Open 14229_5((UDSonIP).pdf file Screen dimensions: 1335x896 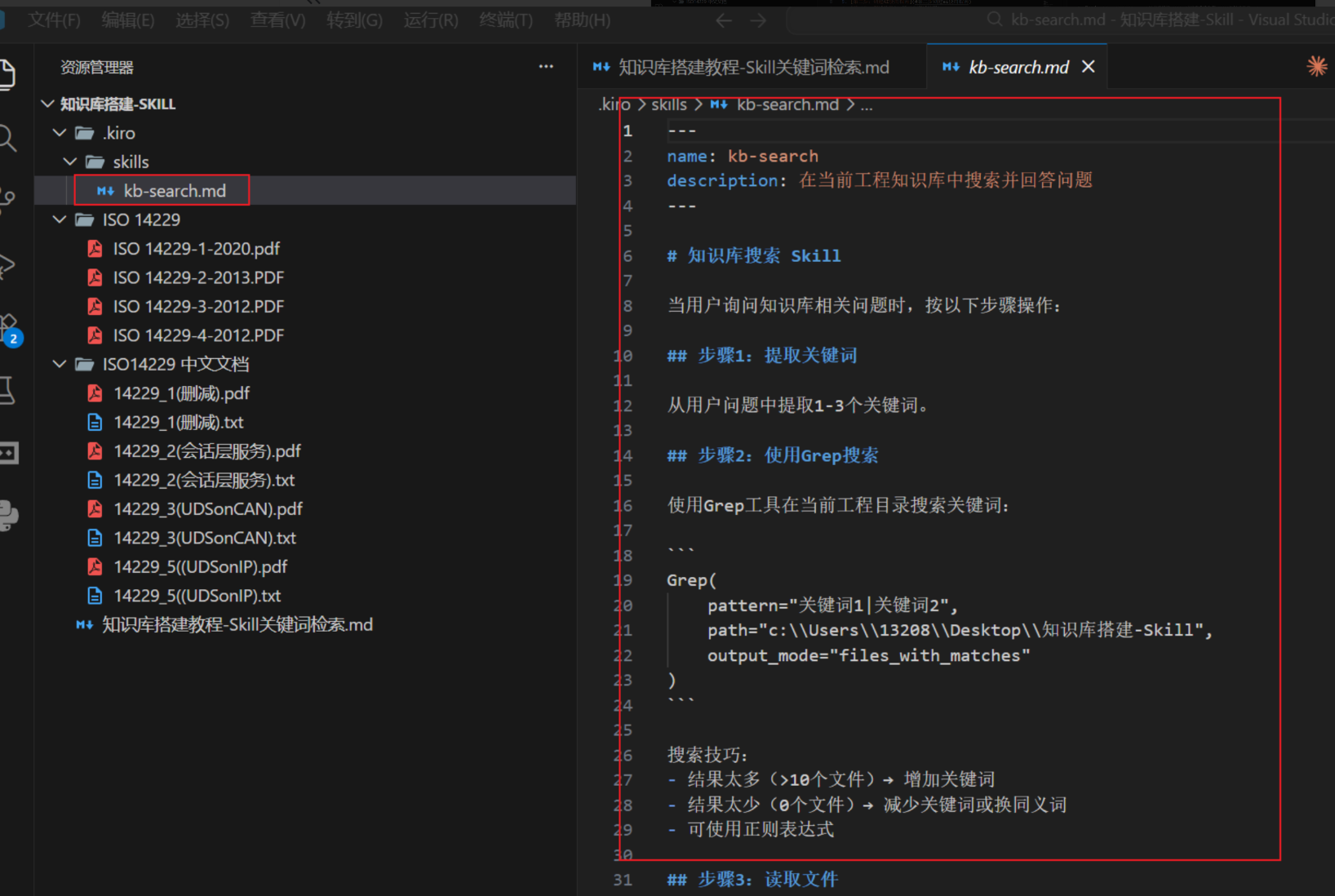coord(201,567)
